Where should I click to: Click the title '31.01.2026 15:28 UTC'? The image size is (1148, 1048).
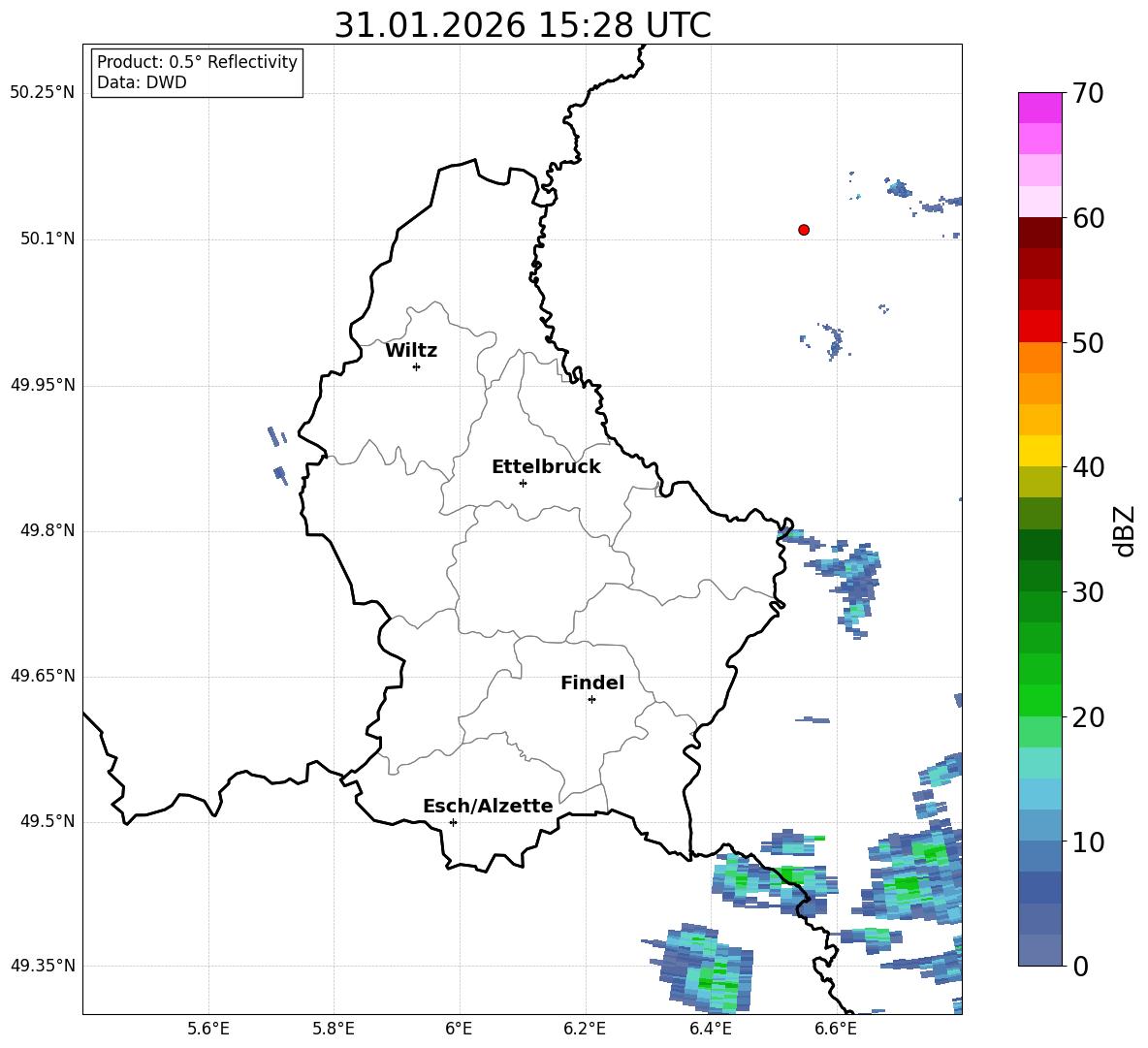click(523, 25)
